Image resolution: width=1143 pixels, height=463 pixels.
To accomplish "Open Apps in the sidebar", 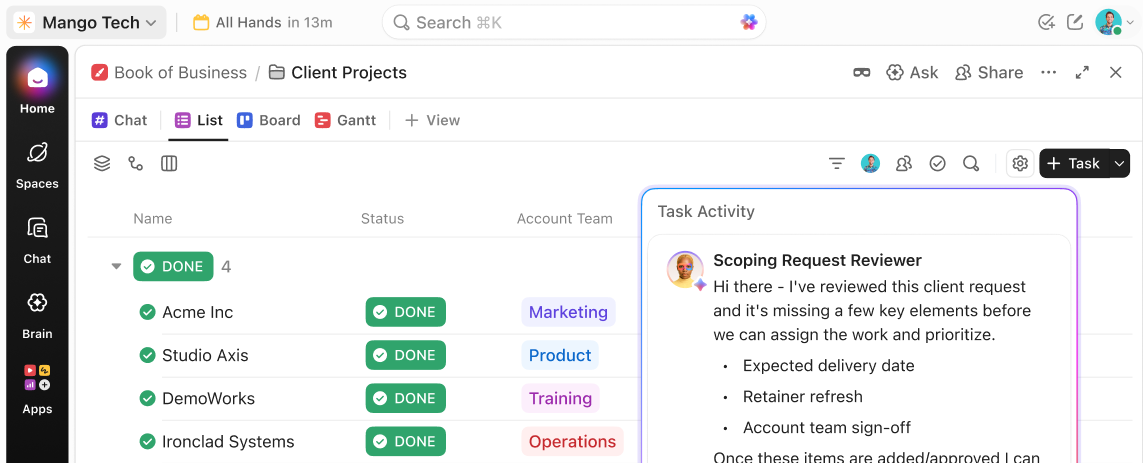I will [x=37, y=390].
